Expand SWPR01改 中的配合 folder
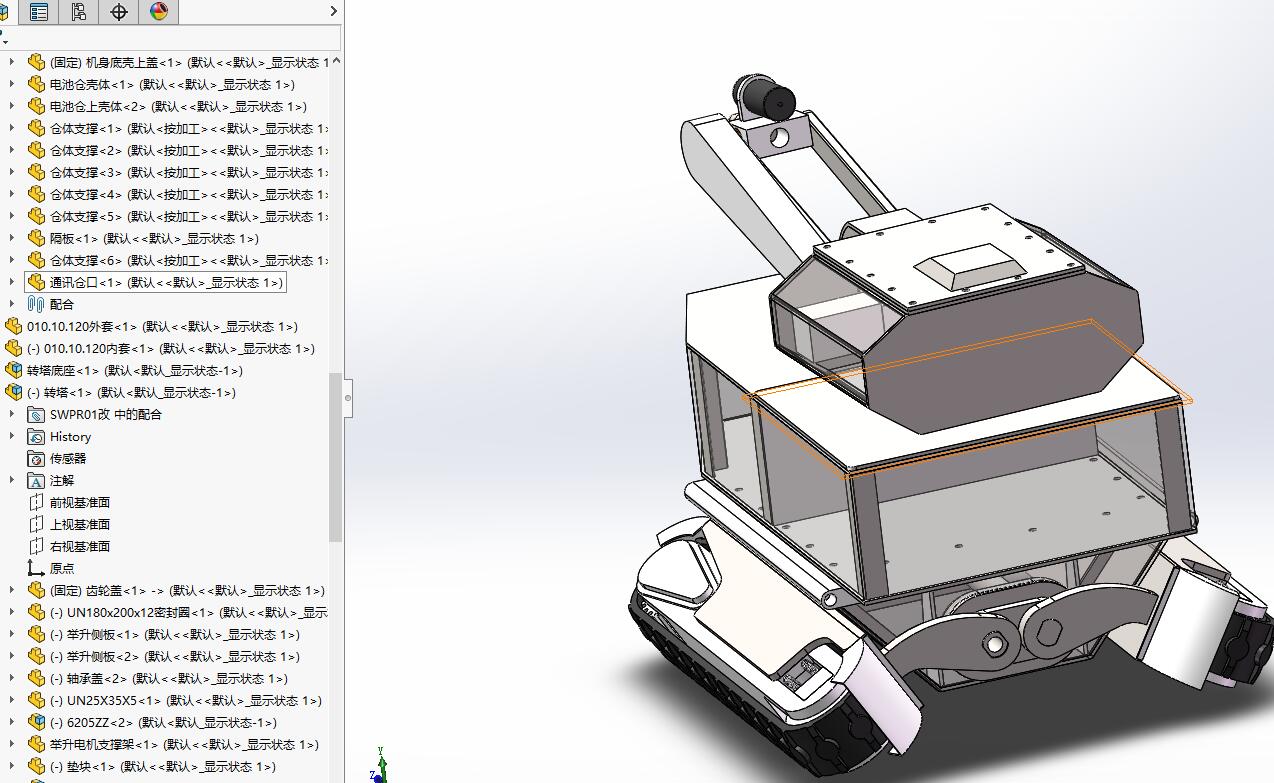The height and width of the screenshot is (783, 1274). click(12, 414)
